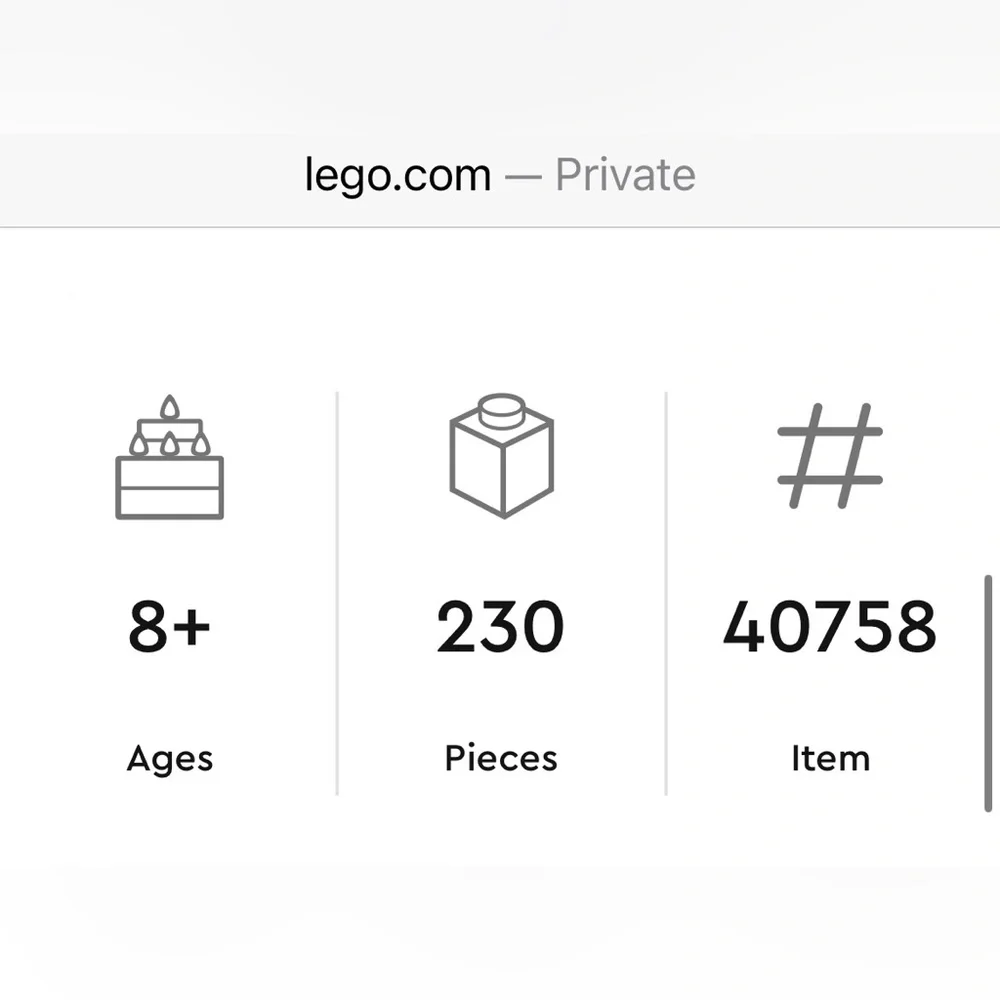
Task: Tap the lego.com address bar
Action: 500,175
